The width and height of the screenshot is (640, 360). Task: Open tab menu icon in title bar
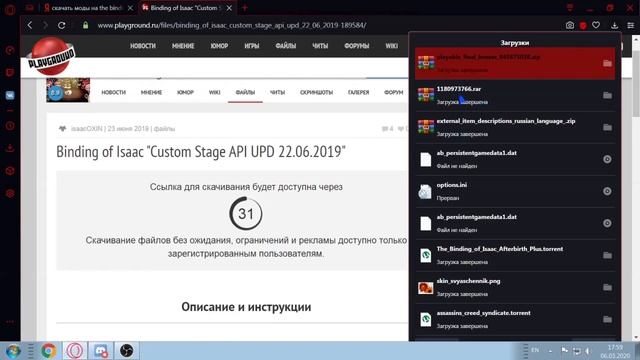tap(570, 8)
